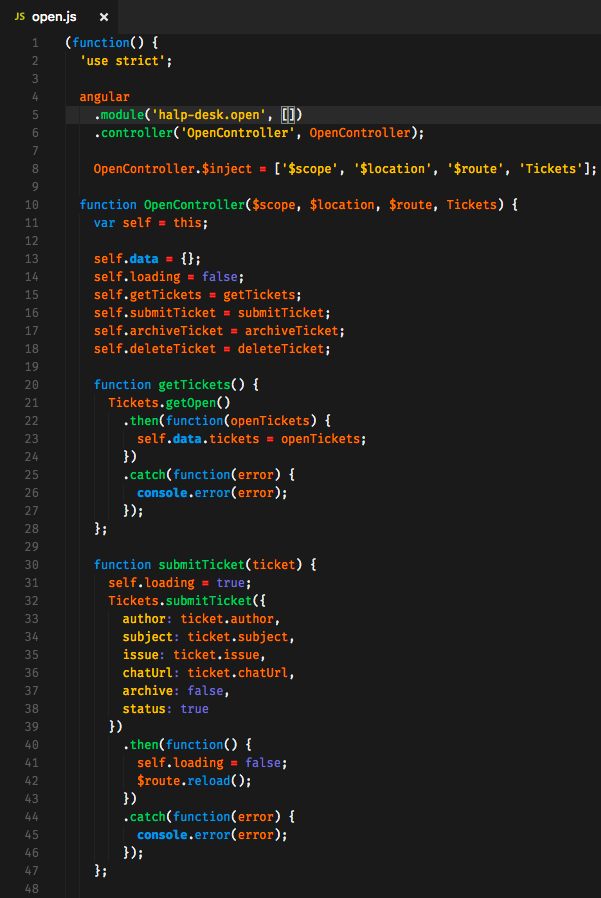Click self.loading = false on line 41
601x898 pixels.
pos(212,763)
